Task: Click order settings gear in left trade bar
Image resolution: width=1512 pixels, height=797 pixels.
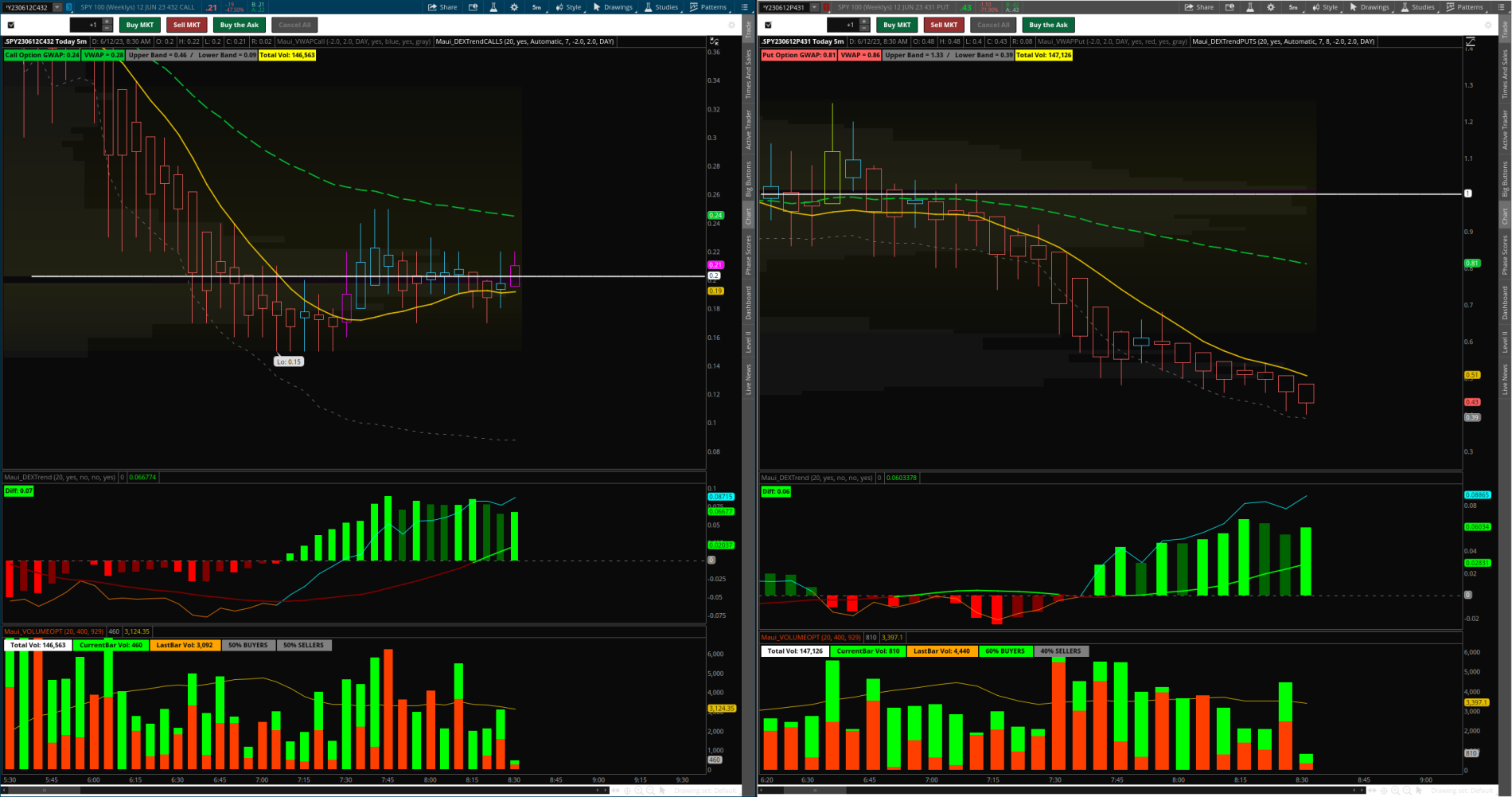Action: click(x=731, y=25)
